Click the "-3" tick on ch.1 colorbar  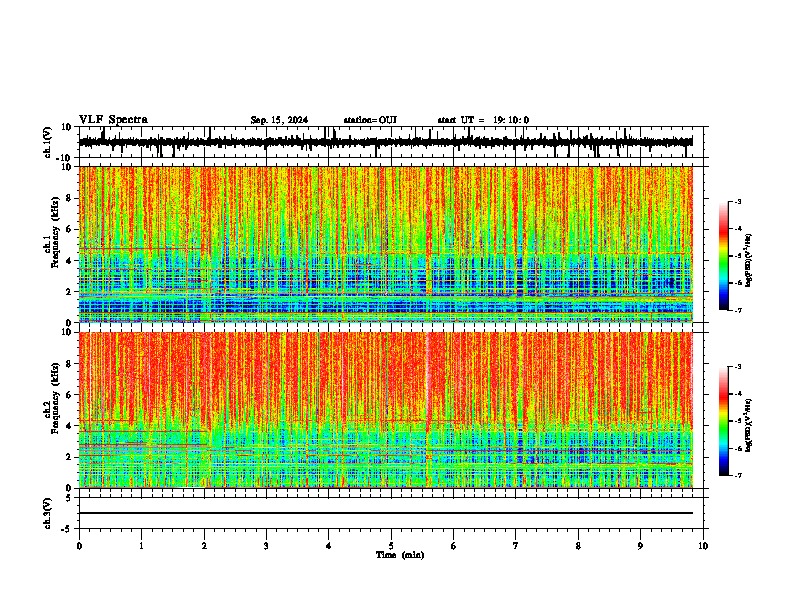pyautogui.click(x=738, y=201)
